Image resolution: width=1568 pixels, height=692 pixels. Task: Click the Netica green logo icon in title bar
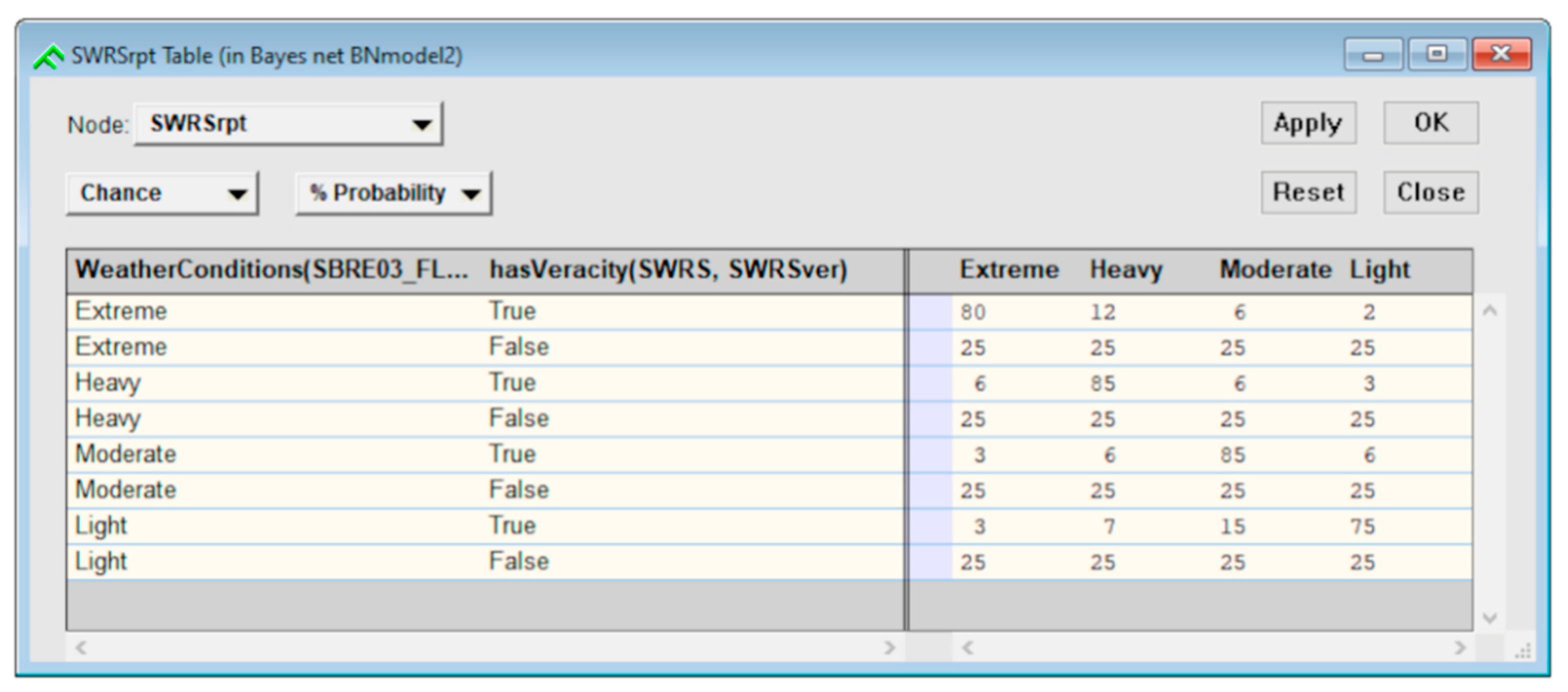click(48, 56)
